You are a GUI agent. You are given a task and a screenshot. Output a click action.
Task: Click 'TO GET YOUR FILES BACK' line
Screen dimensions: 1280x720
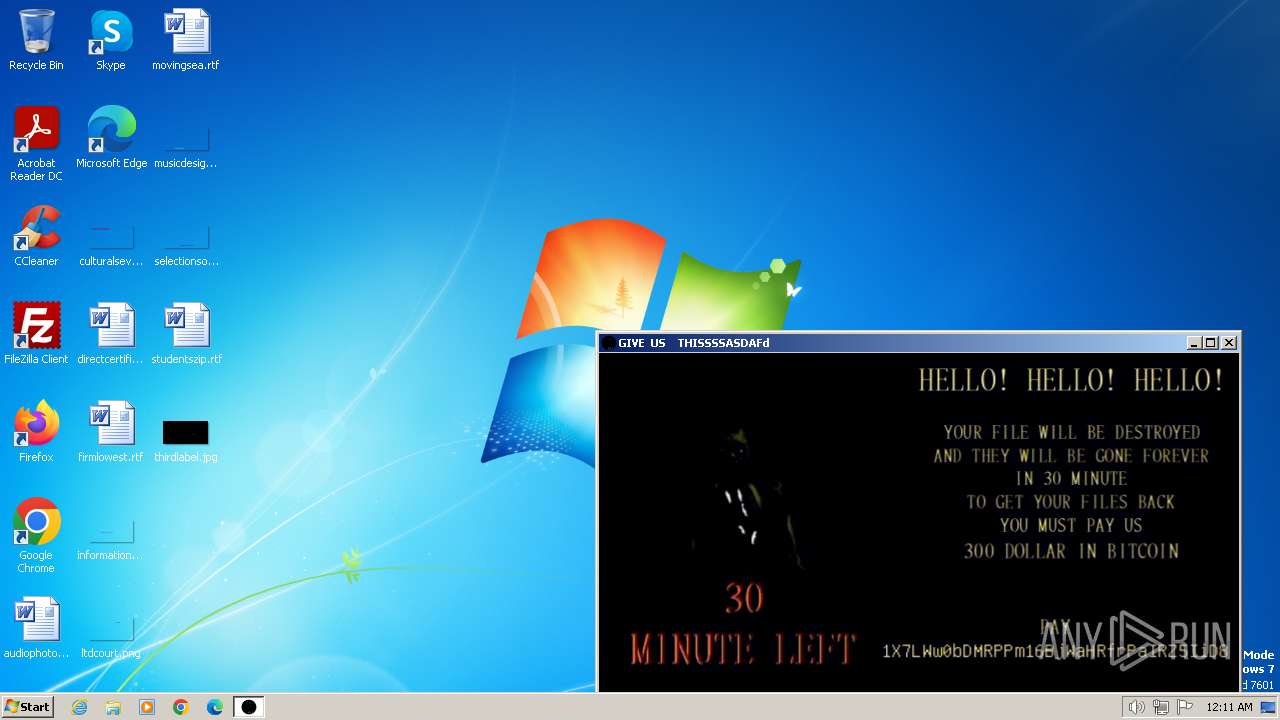tap(1071, 502)
